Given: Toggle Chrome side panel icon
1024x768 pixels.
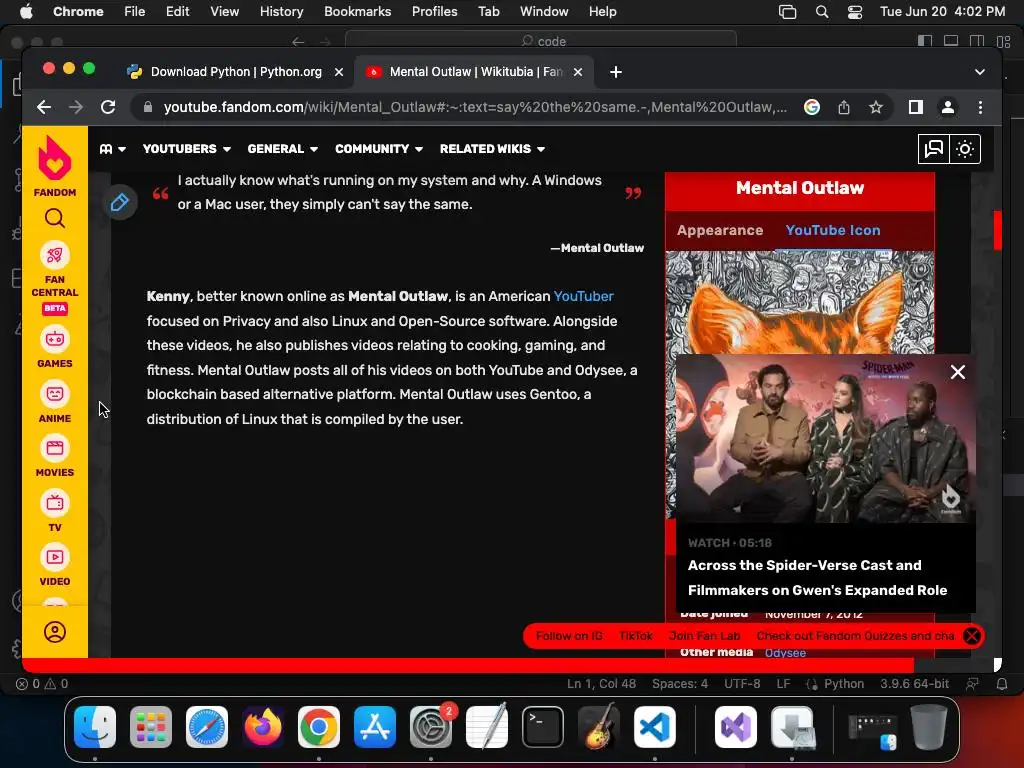Looking at the screenshot, I should (x=916, y=107).
